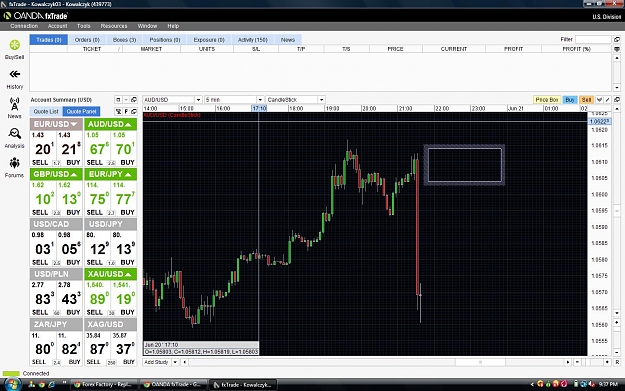Switch to the Positions (0) tab
Screen dimensions: 625x391
pos(165,40)
